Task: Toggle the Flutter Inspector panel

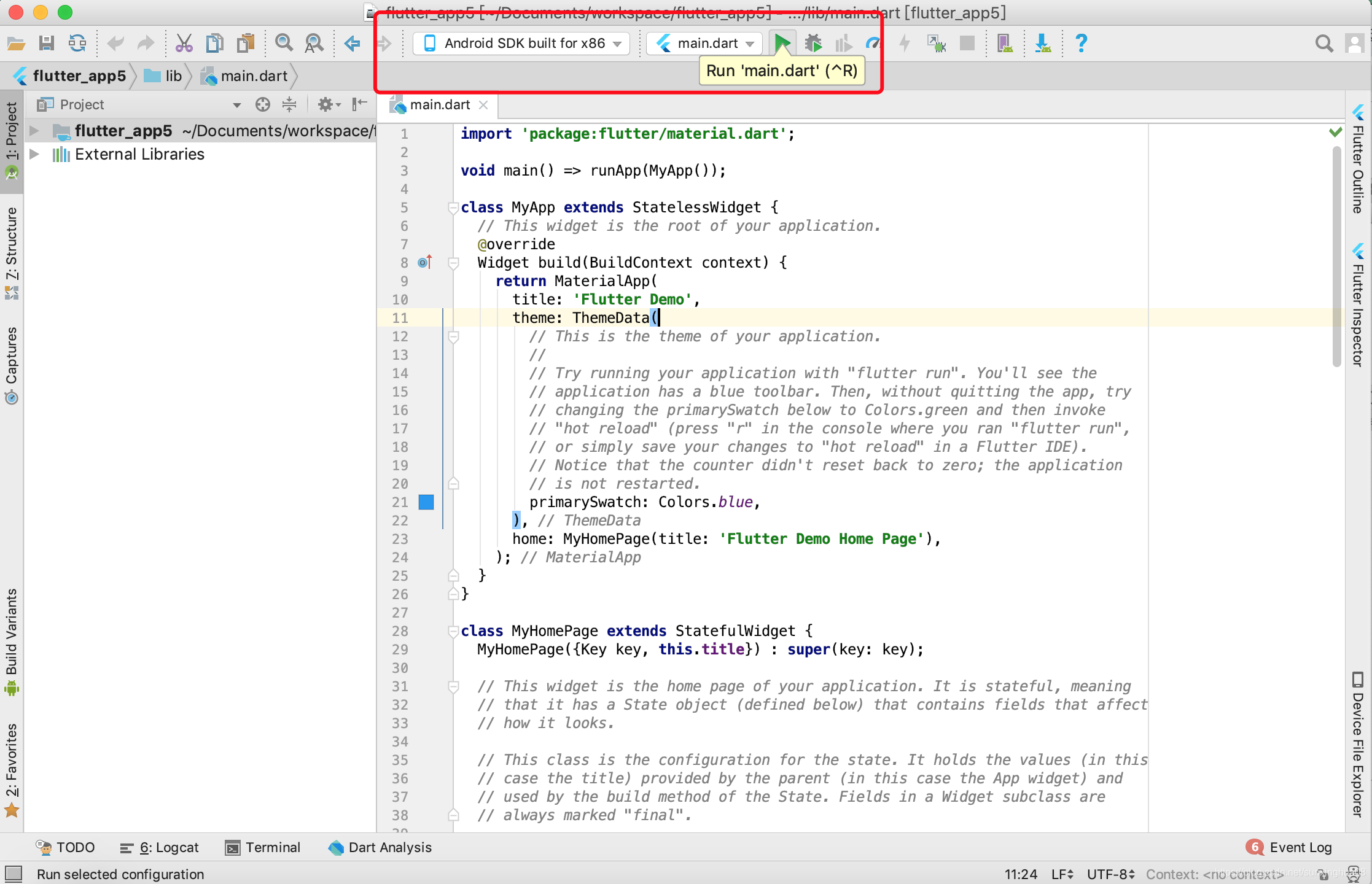Action: (x=1358, y=305)
